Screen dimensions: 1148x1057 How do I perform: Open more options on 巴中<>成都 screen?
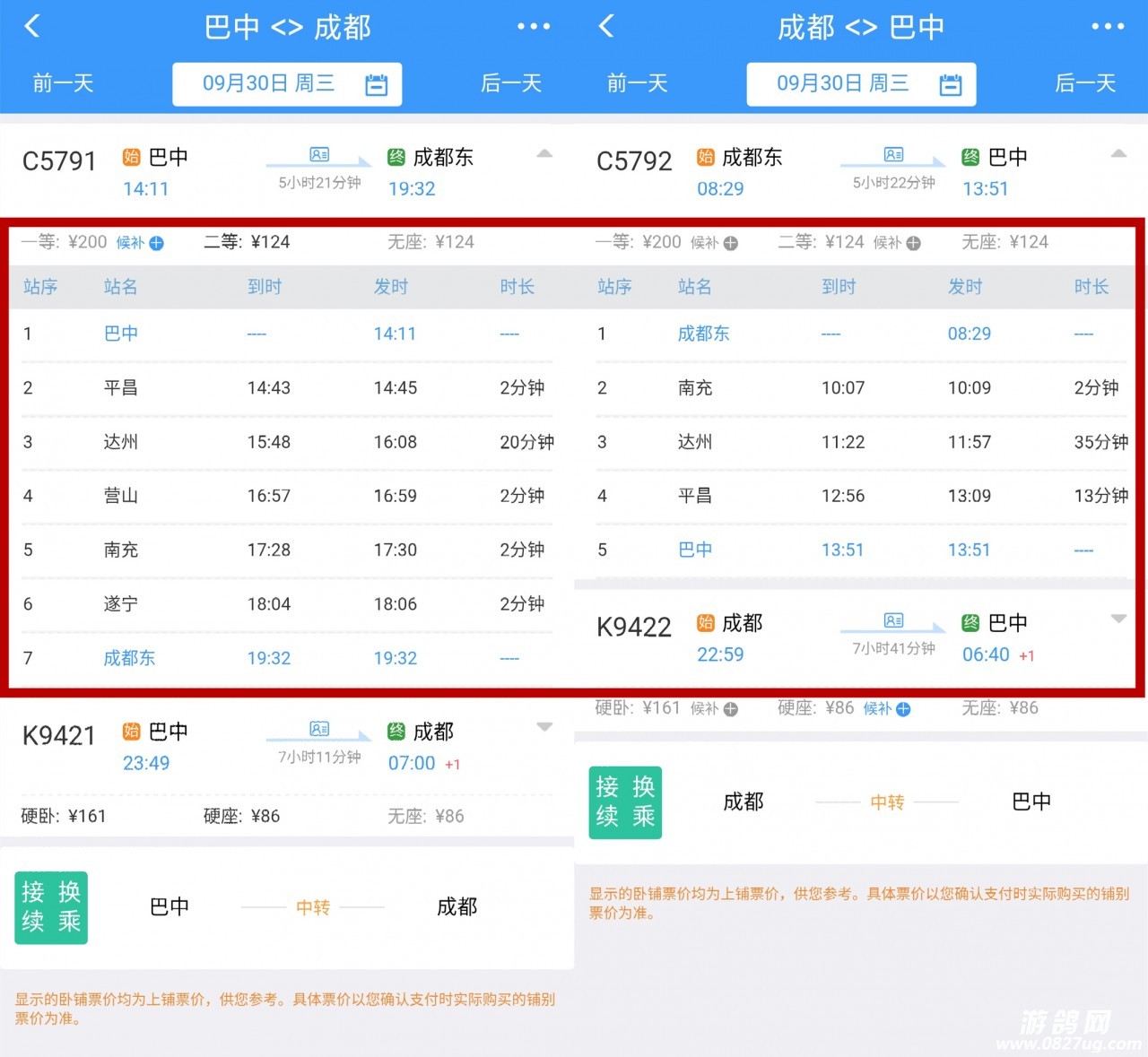pos(534,27)
